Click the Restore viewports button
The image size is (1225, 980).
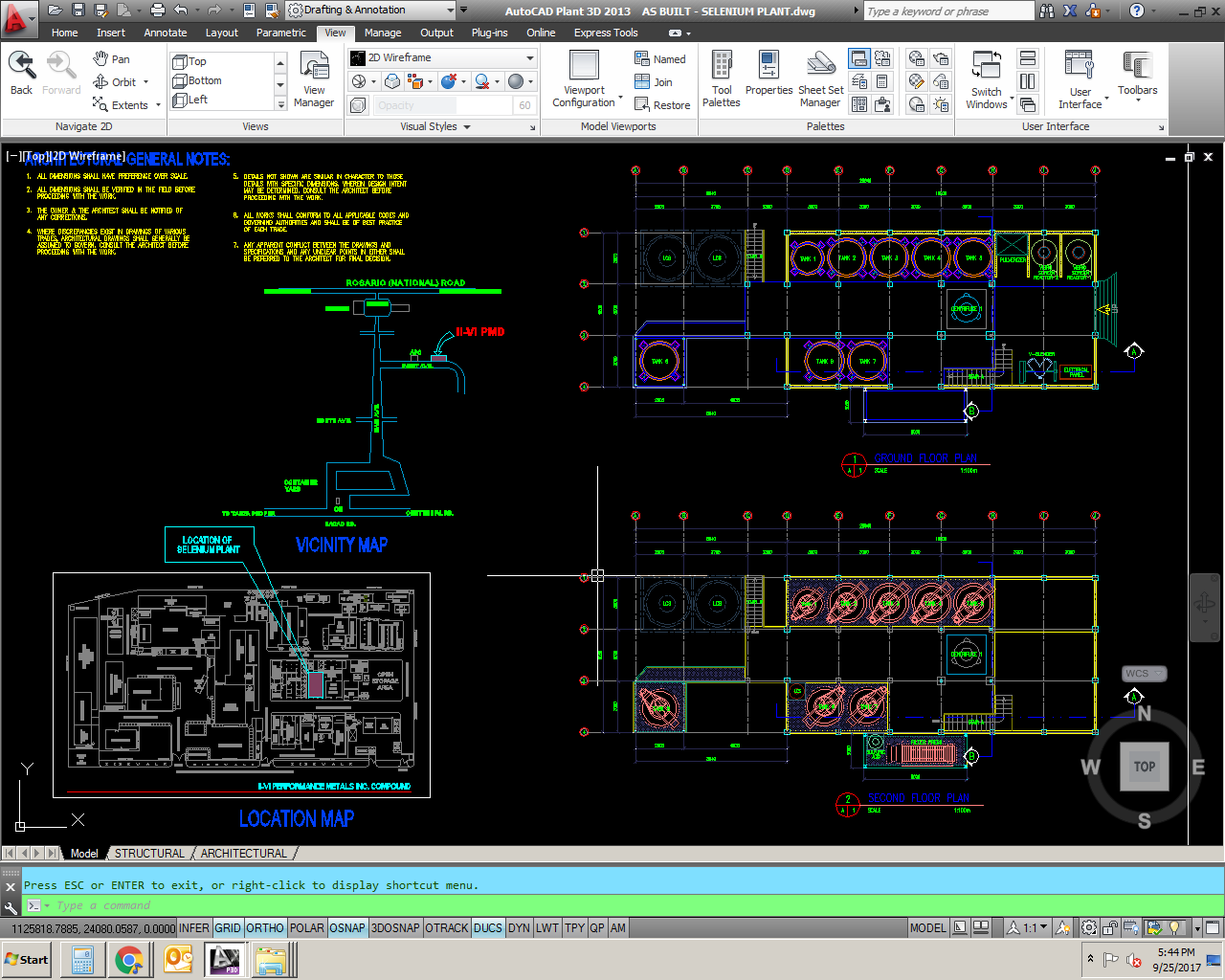coord(662,105)
